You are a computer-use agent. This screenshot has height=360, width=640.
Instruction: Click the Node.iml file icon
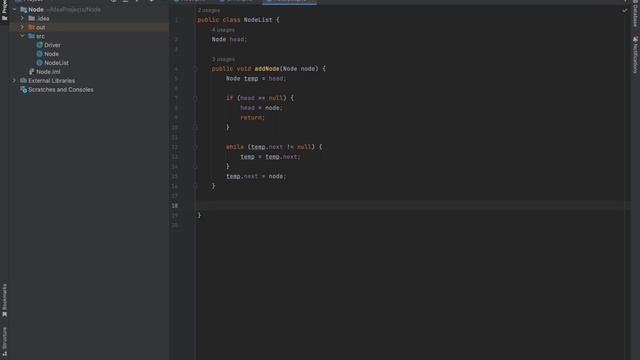[x=32, y=71]
